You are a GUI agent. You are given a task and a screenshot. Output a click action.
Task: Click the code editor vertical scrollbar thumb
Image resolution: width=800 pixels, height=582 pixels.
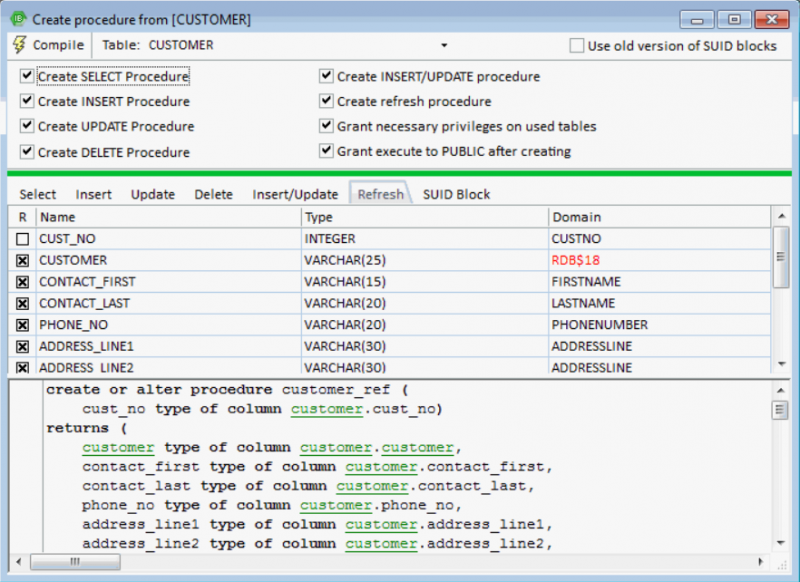(780, 410)
